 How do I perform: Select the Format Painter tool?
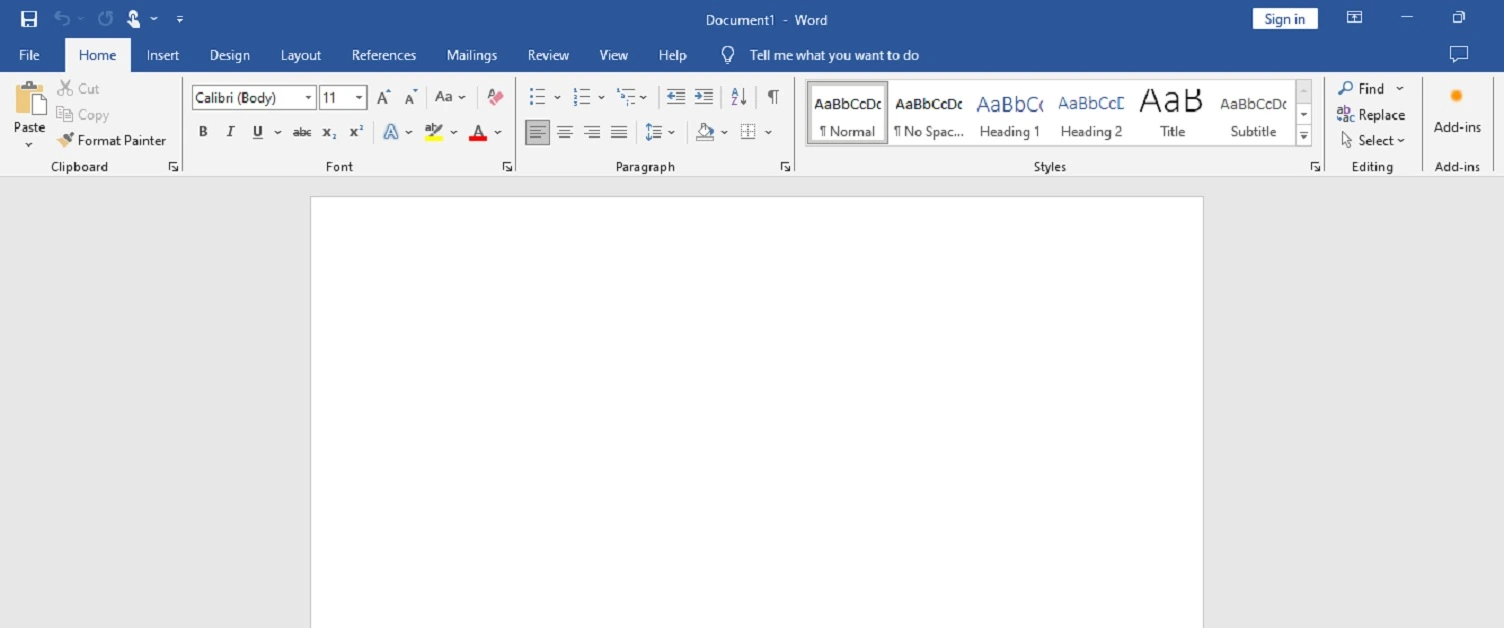(x=111, y=140)
